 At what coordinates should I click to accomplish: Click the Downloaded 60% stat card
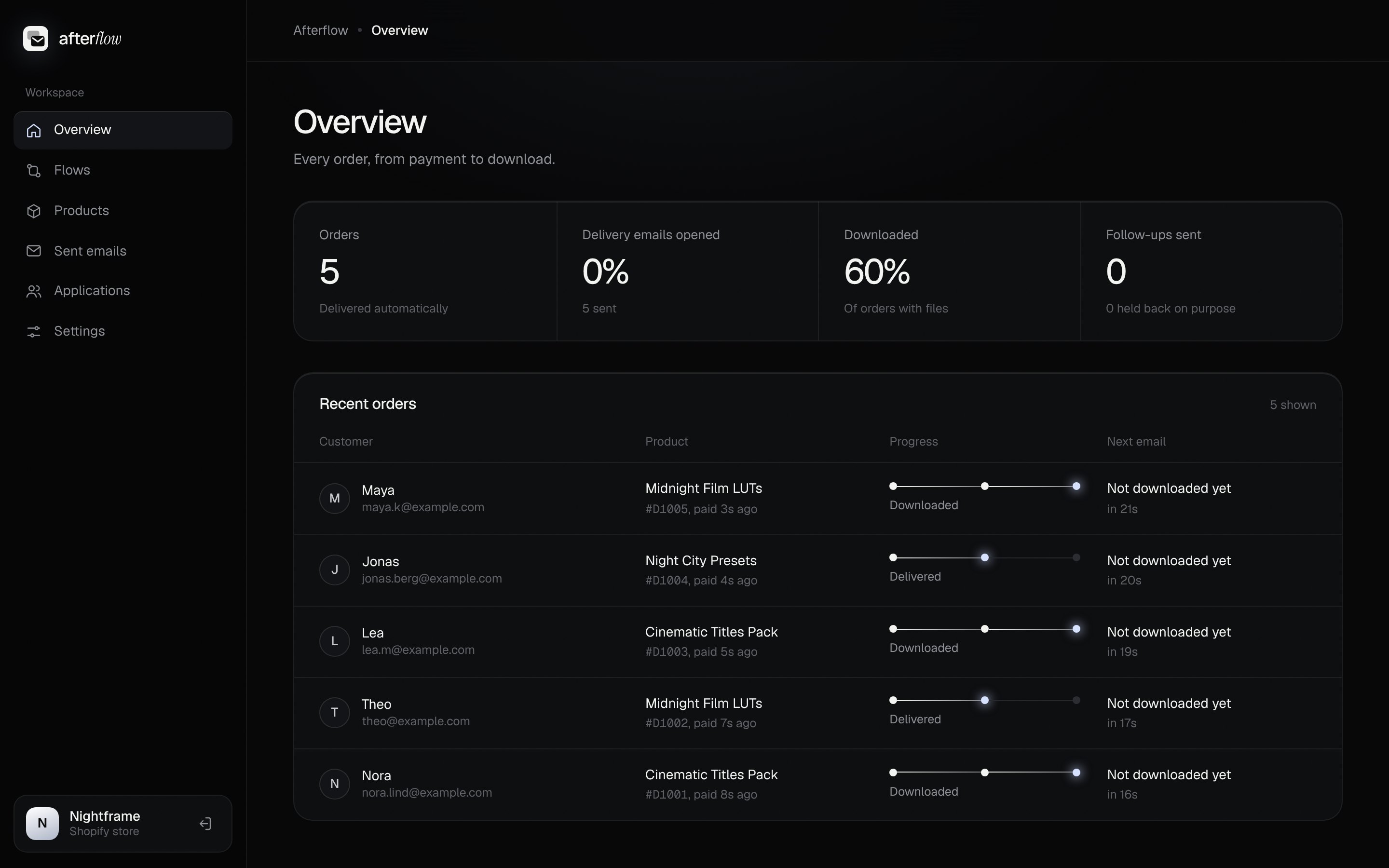949,271
